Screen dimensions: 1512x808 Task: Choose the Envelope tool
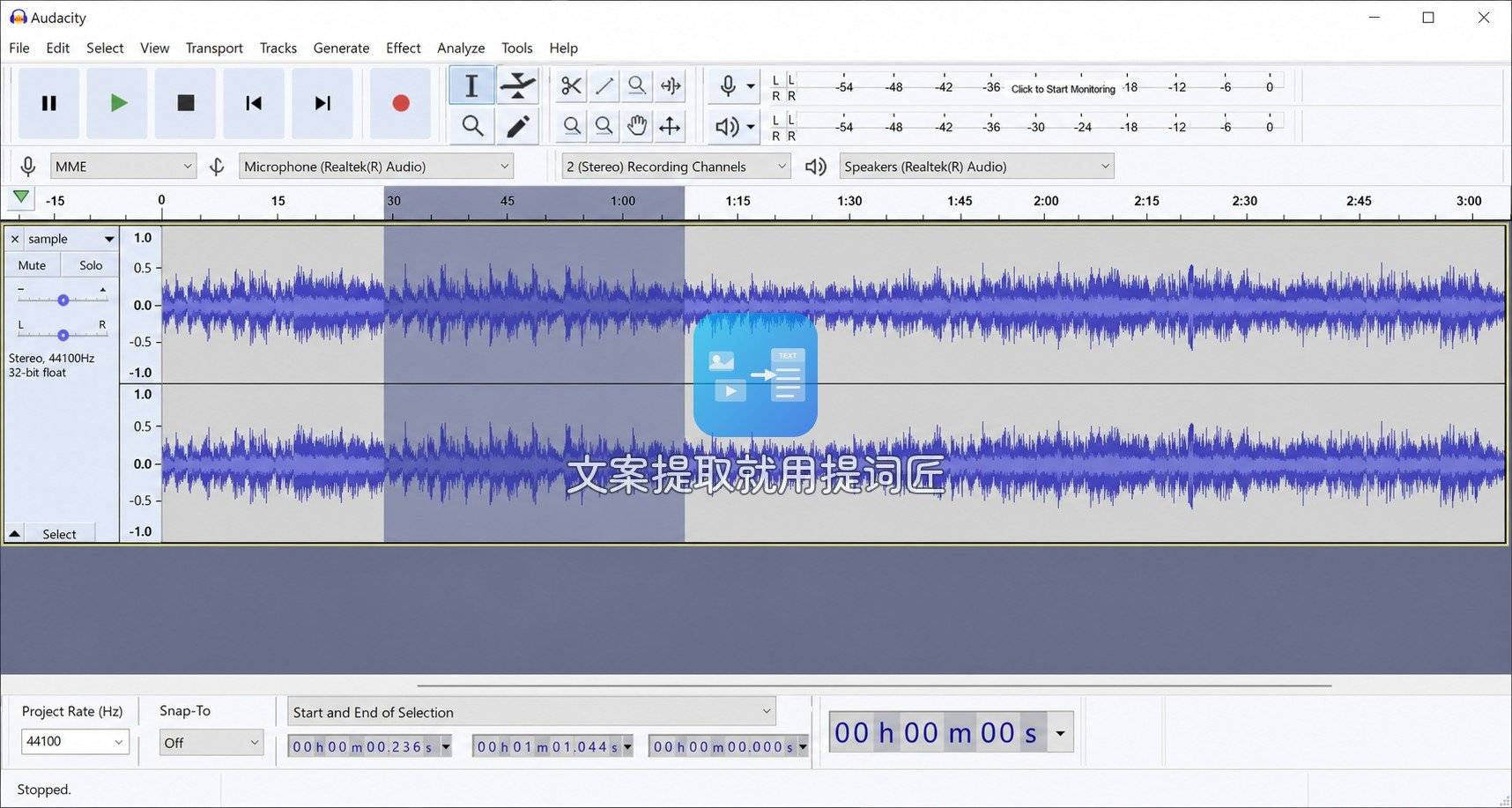517,85
